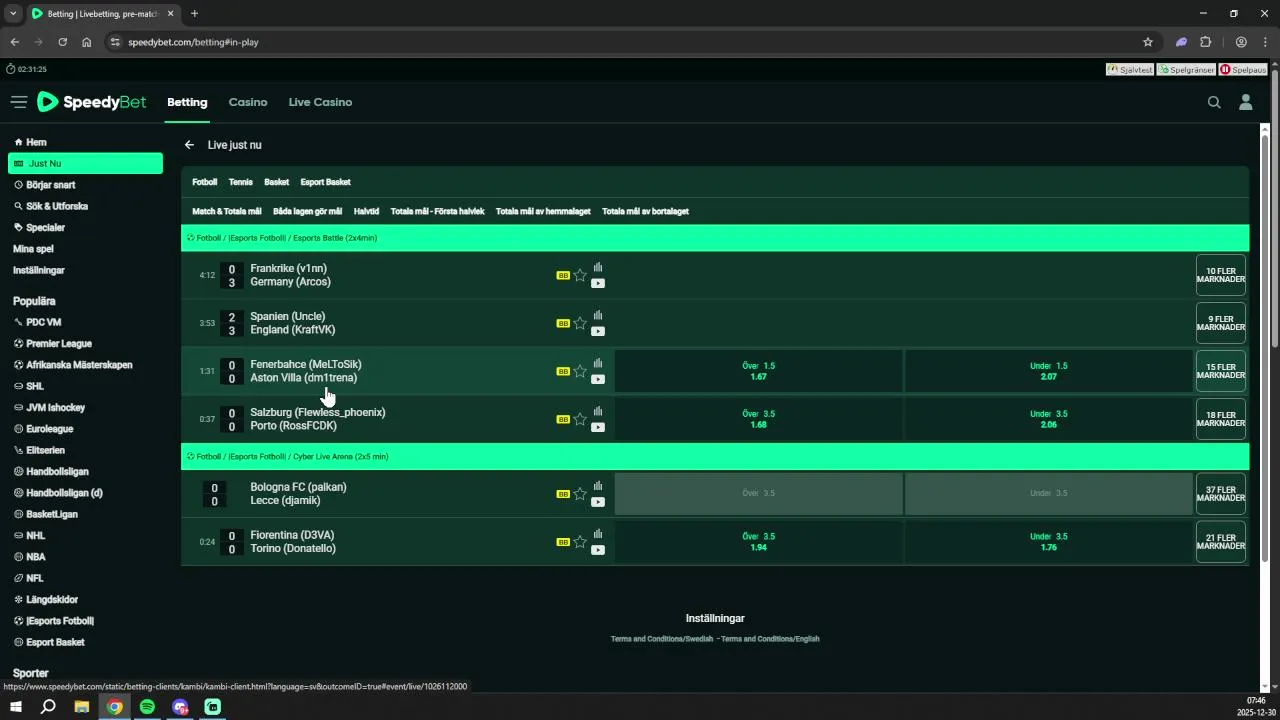Collapse the Esports Battle (2x4min) section
The image size is (1280, 720).
pyautogui.click(x=715, y=238)
